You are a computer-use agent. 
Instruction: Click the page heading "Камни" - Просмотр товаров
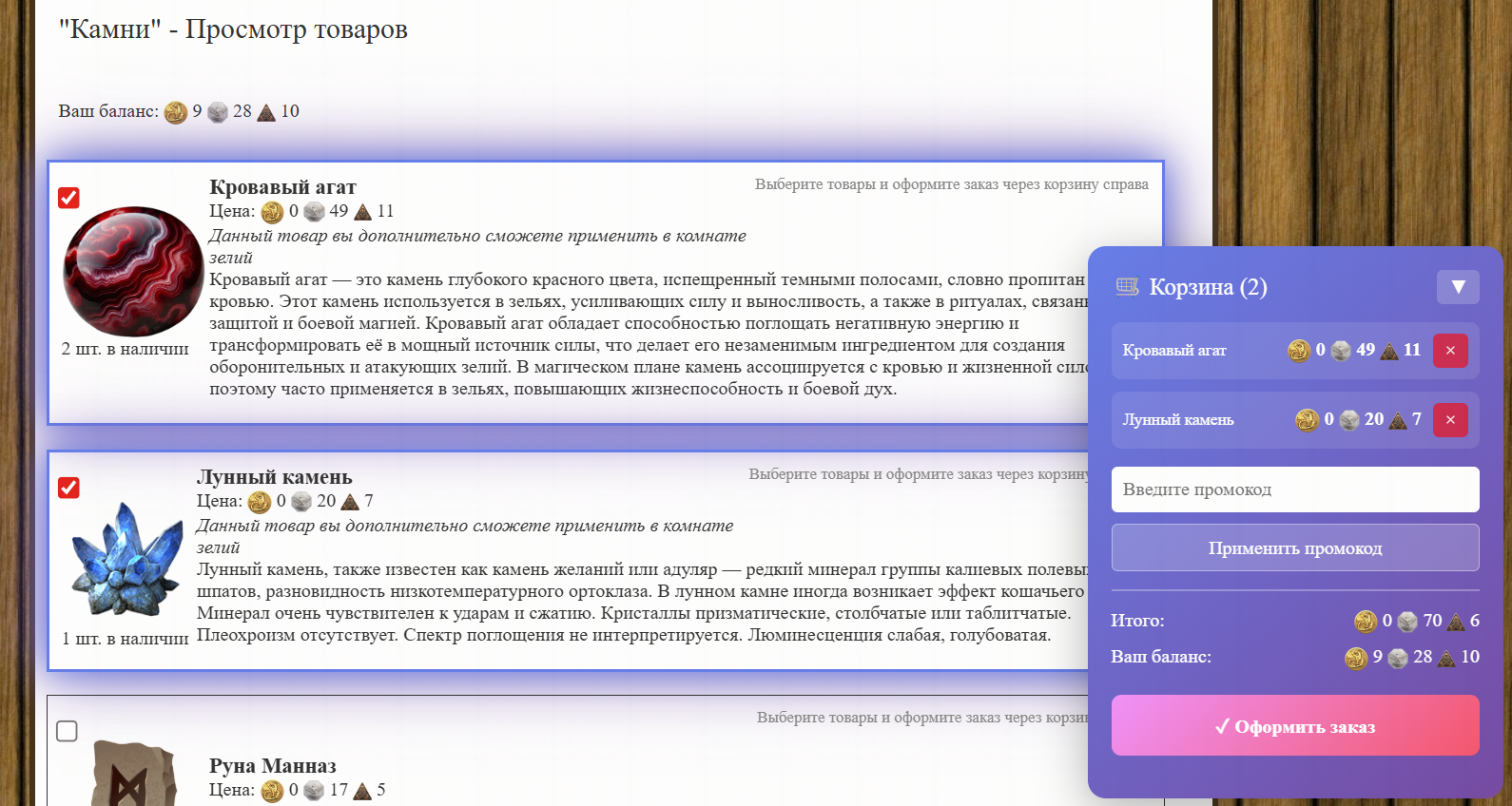point(233,29)
